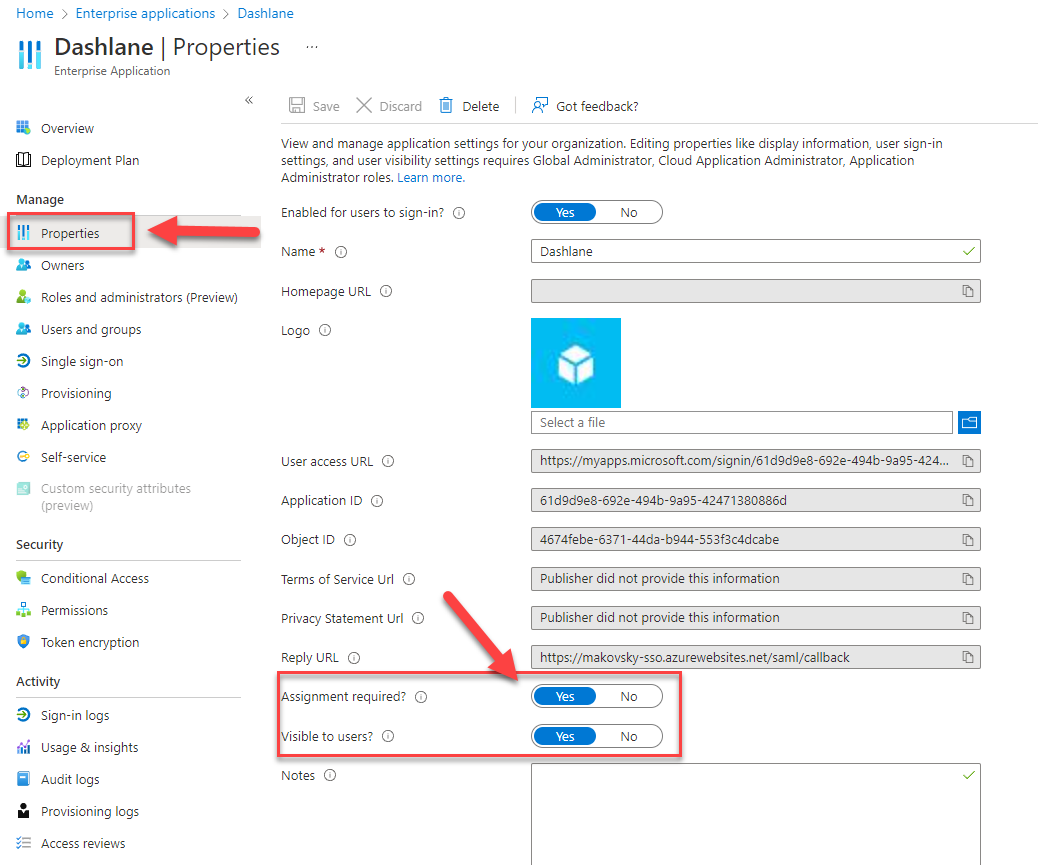
Task: Click the Delete trash icon
Action: pos(446,106)
